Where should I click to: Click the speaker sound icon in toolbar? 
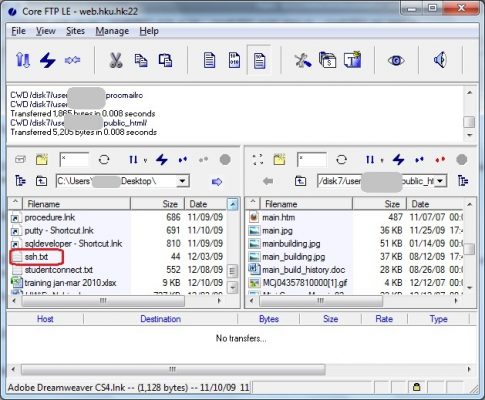coord(440,60)
